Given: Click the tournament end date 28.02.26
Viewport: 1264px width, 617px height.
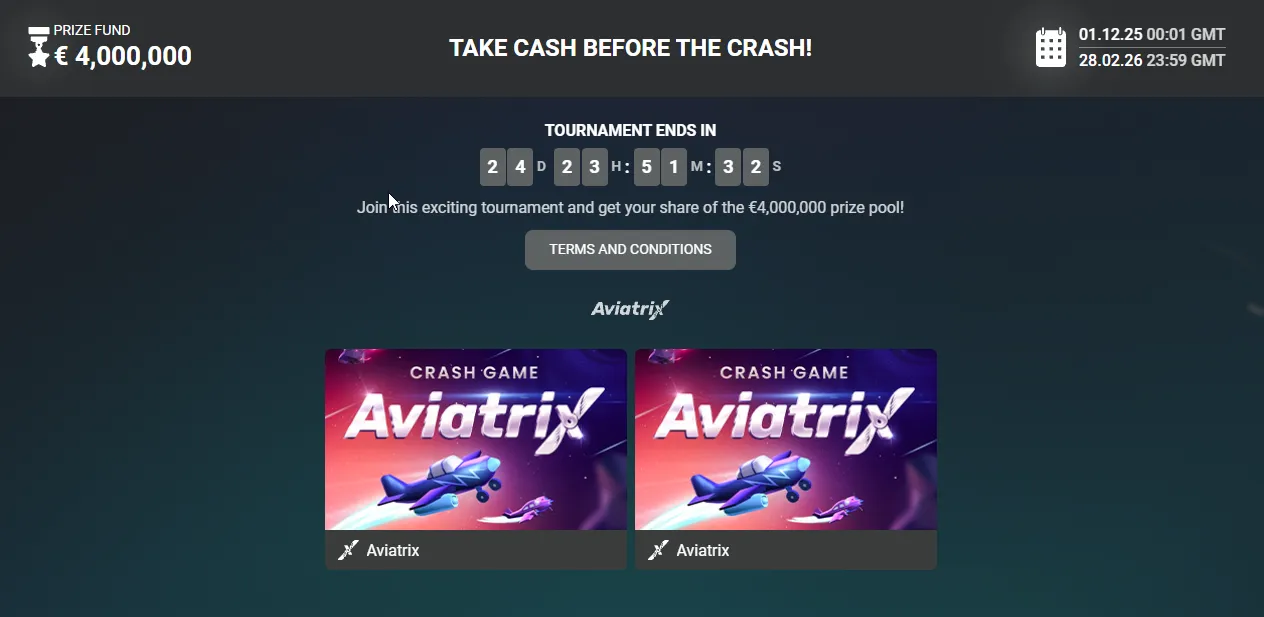Looking at the screenshot, I should [1110, 60].
